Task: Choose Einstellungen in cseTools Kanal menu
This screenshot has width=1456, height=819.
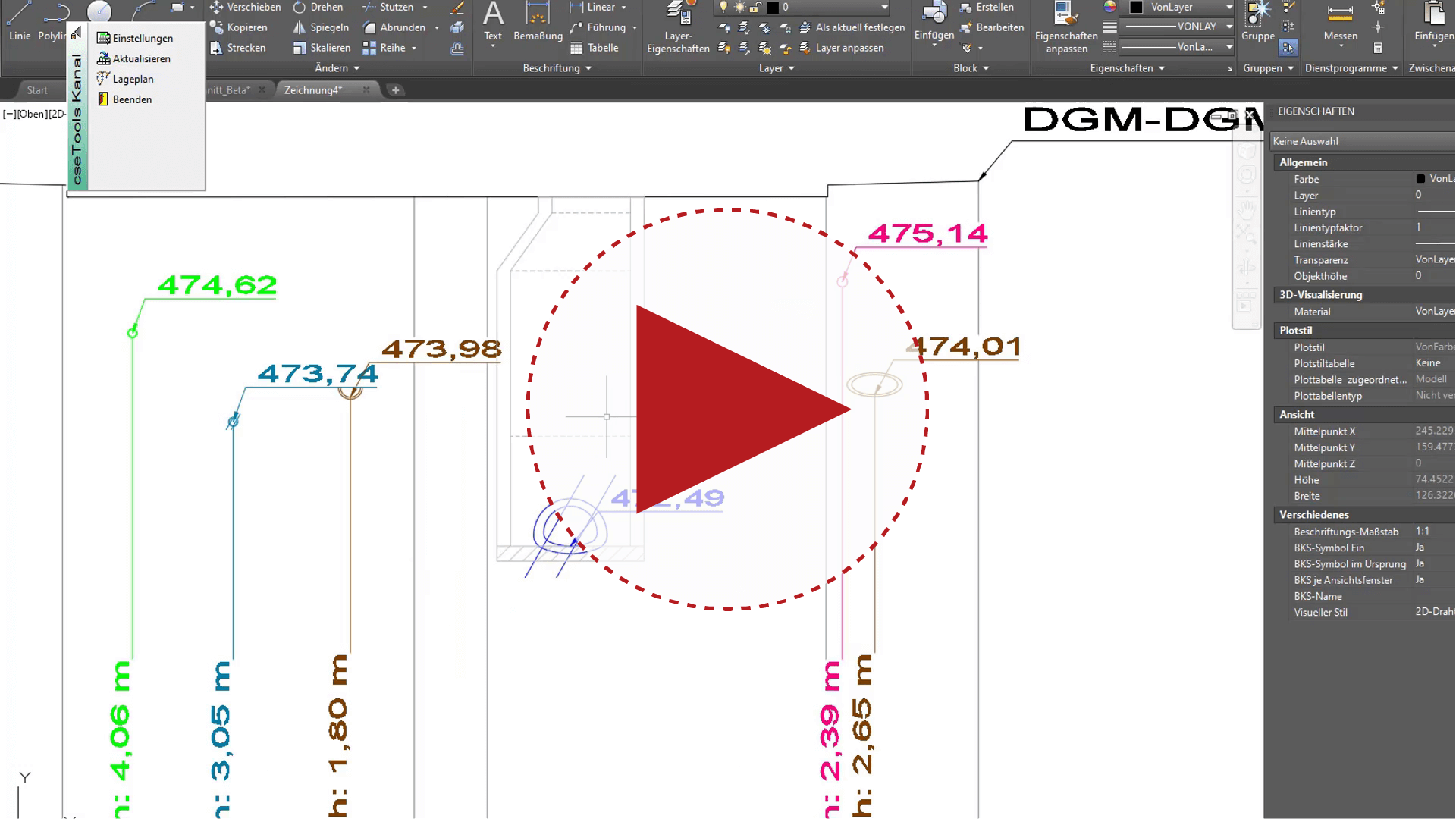Action: [142, 38]
